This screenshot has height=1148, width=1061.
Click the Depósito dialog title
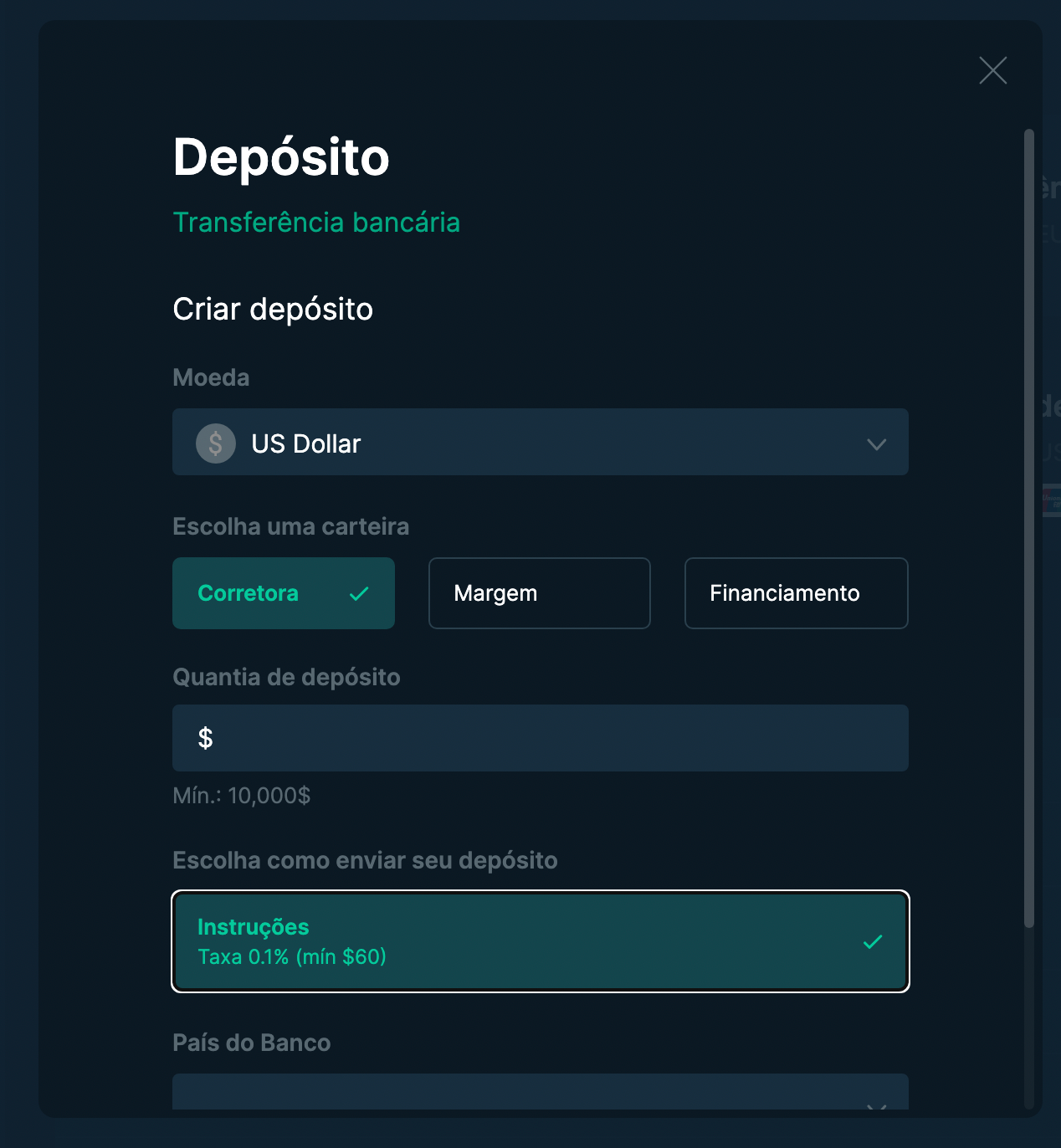[x=281, y=157]
